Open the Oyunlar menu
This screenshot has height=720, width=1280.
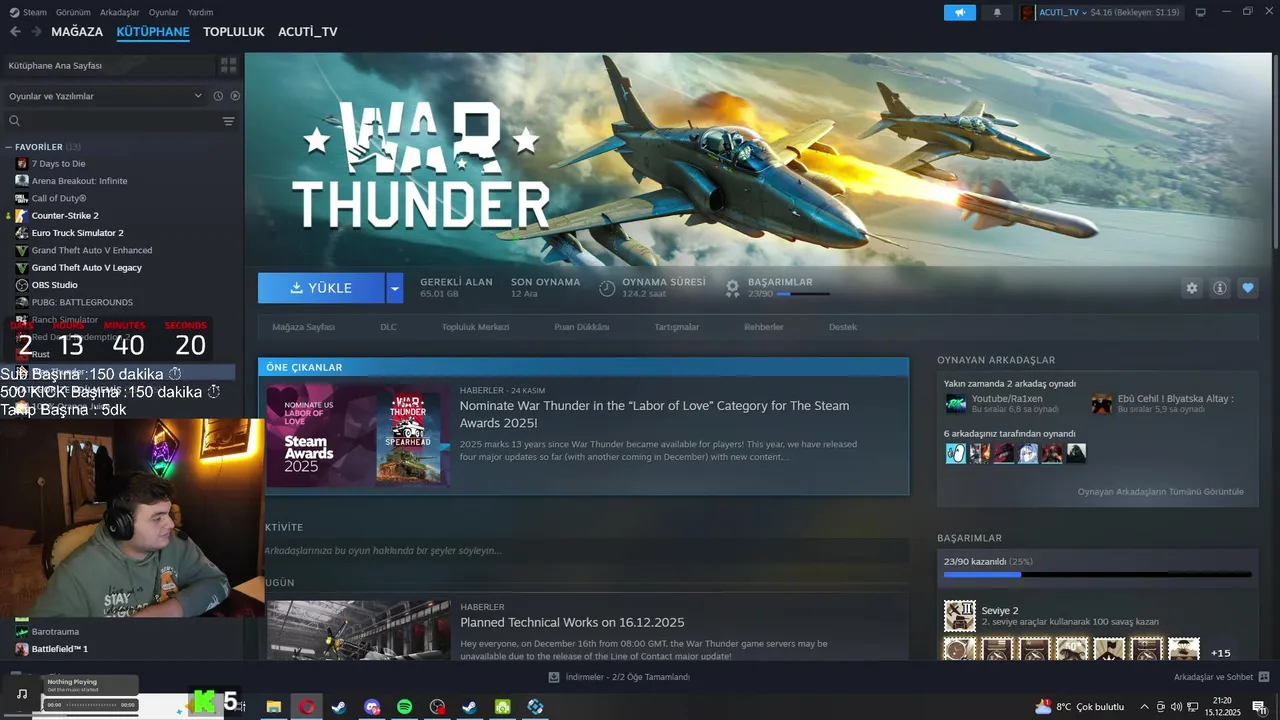(163, 12)
